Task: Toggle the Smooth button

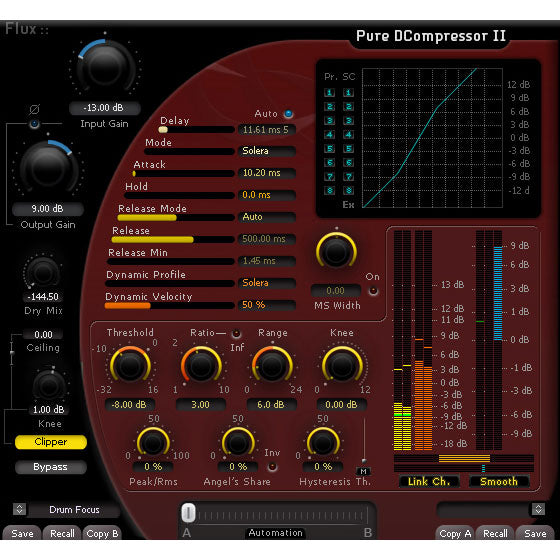Action: [499, 482]
